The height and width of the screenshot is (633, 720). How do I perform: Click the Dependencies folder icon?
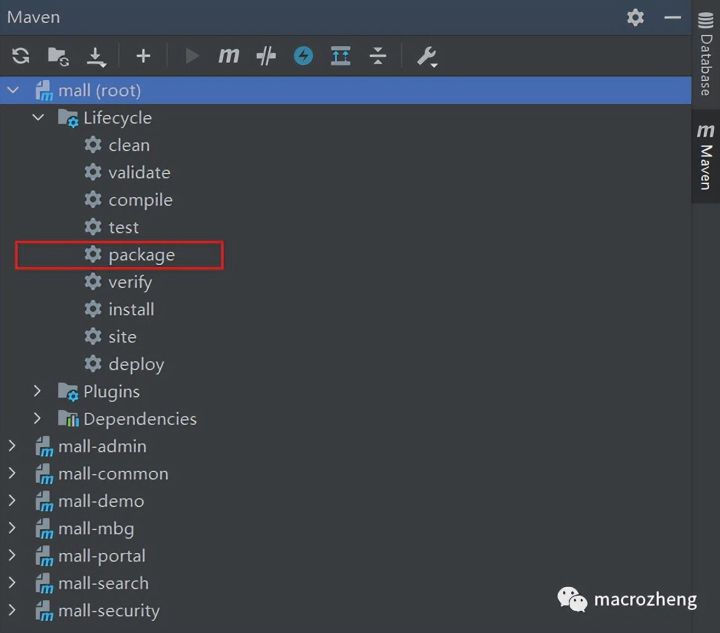pos(68,419)
